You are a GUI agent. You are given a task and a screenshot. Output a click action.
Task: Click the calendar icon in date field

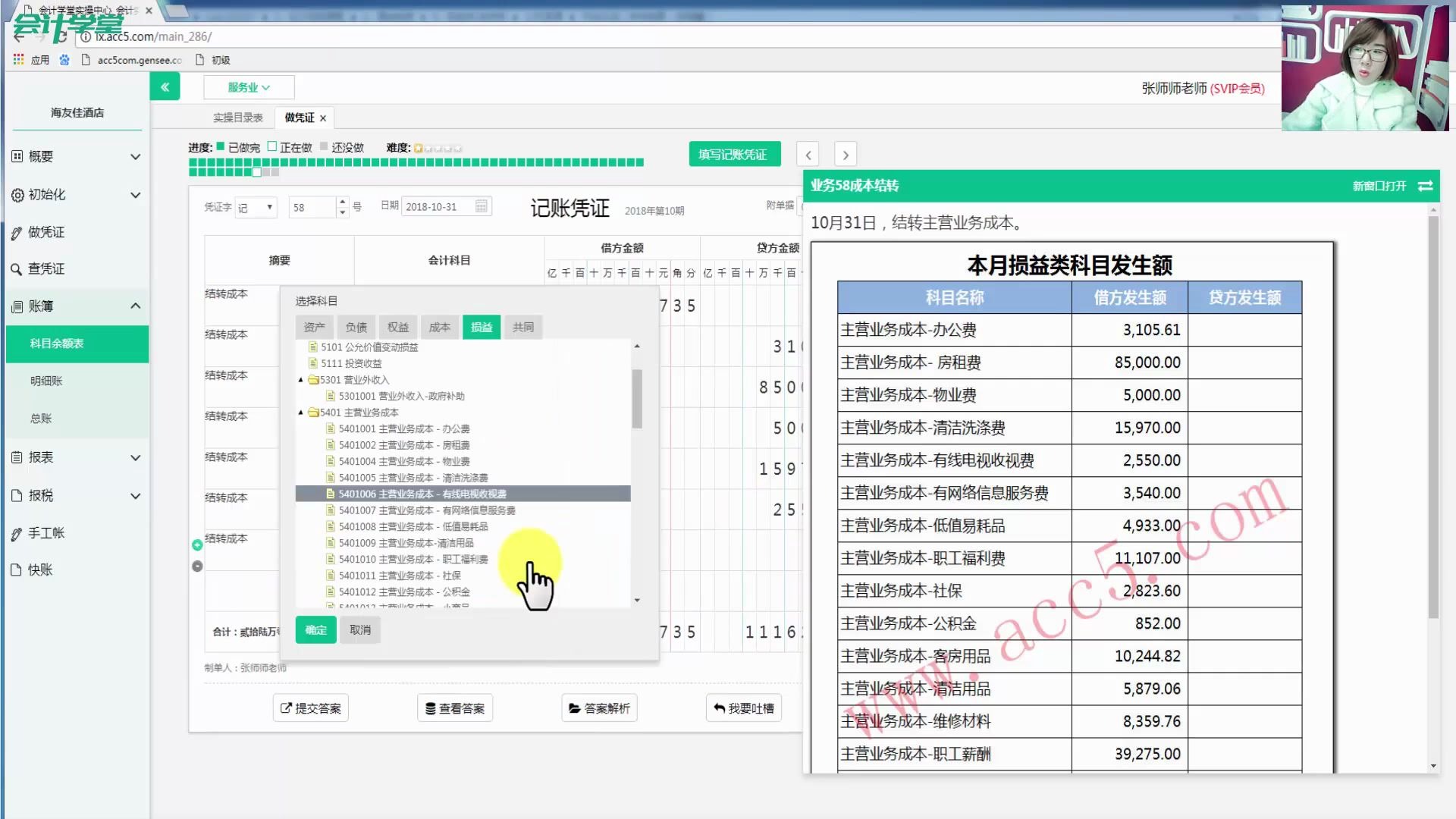481,206
